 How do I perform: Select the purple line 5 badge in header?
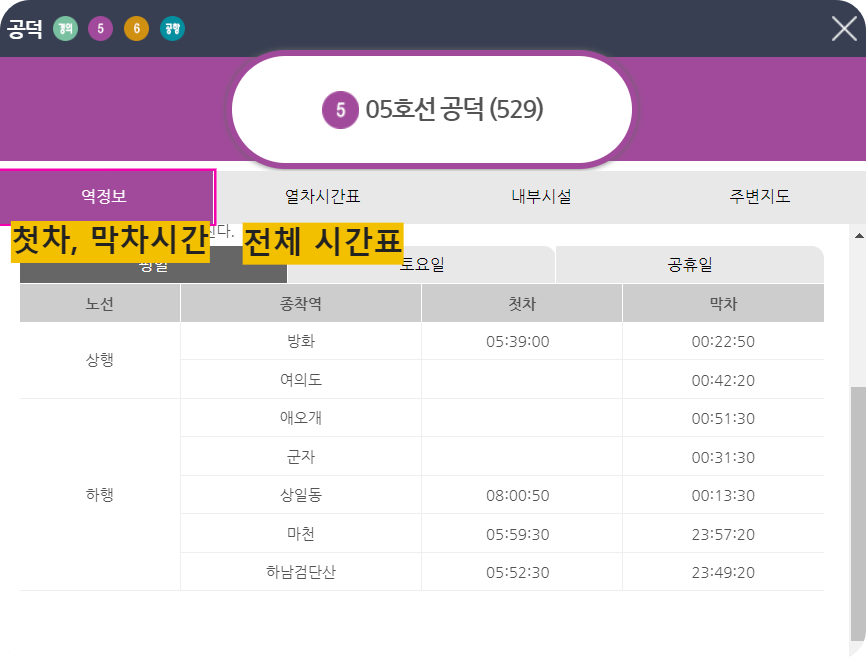(100, 29)
